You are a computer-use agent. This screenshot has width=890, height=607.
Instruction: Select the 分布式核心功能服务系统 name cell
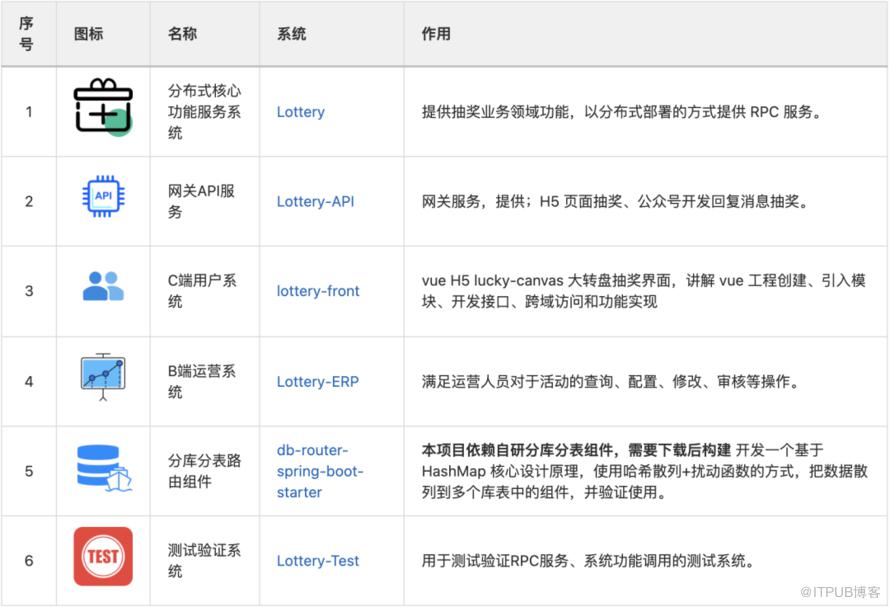point(204,112)
